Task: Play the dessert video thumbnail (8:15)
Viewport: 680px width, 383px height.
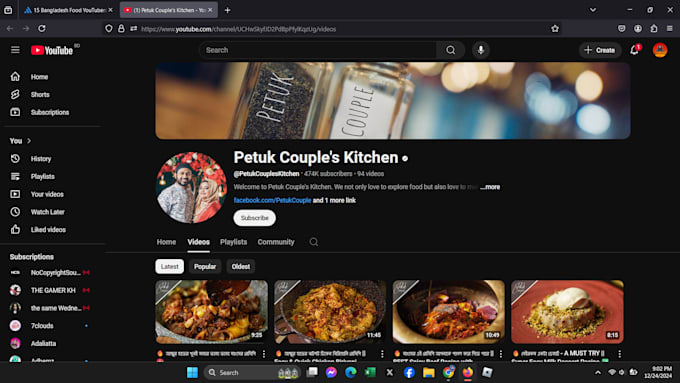Action: [x=567, y=312]
